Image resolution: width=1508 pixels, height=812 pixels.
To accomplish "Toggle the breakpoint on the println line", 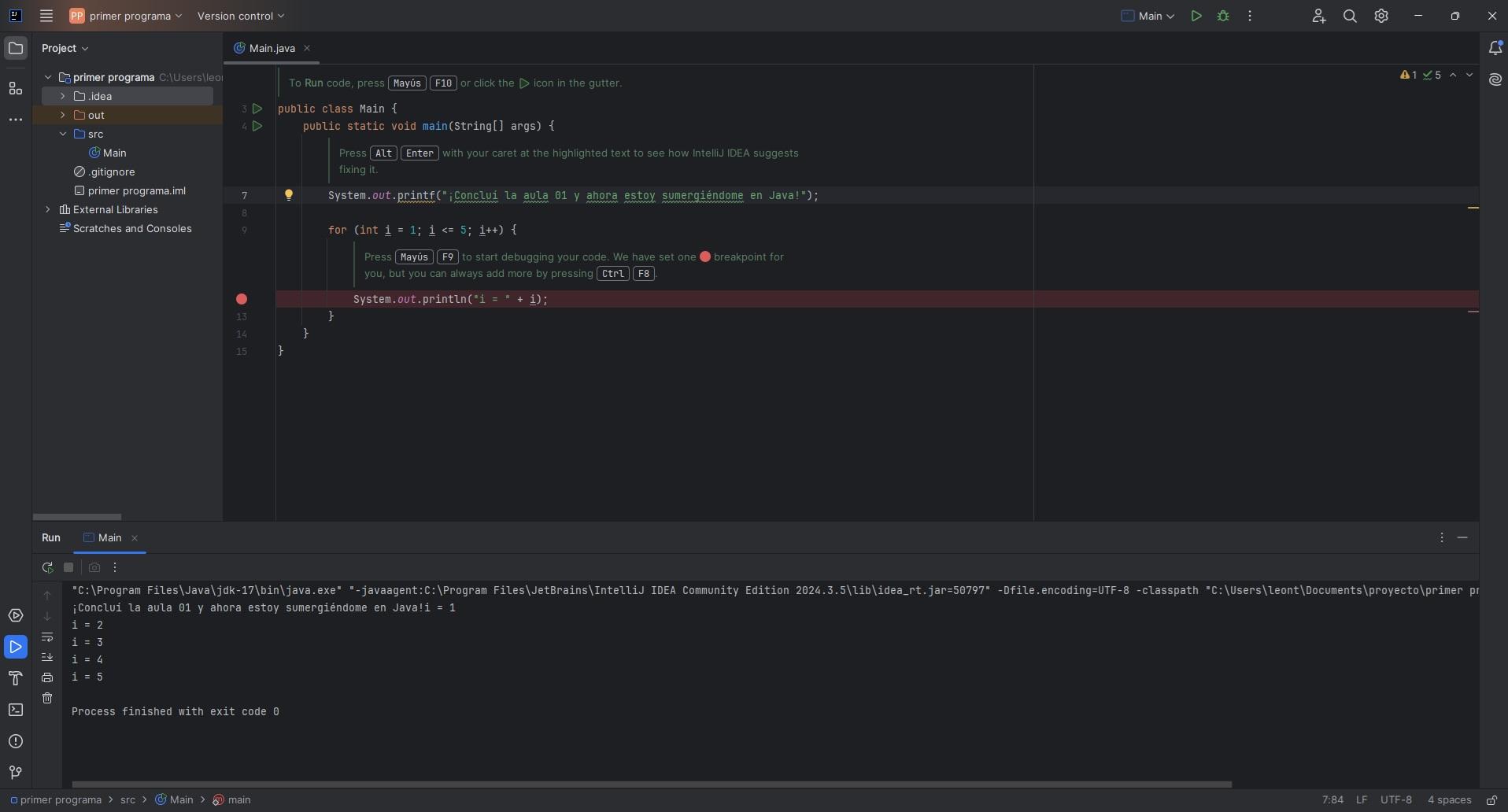I will (x=242, y=299).
